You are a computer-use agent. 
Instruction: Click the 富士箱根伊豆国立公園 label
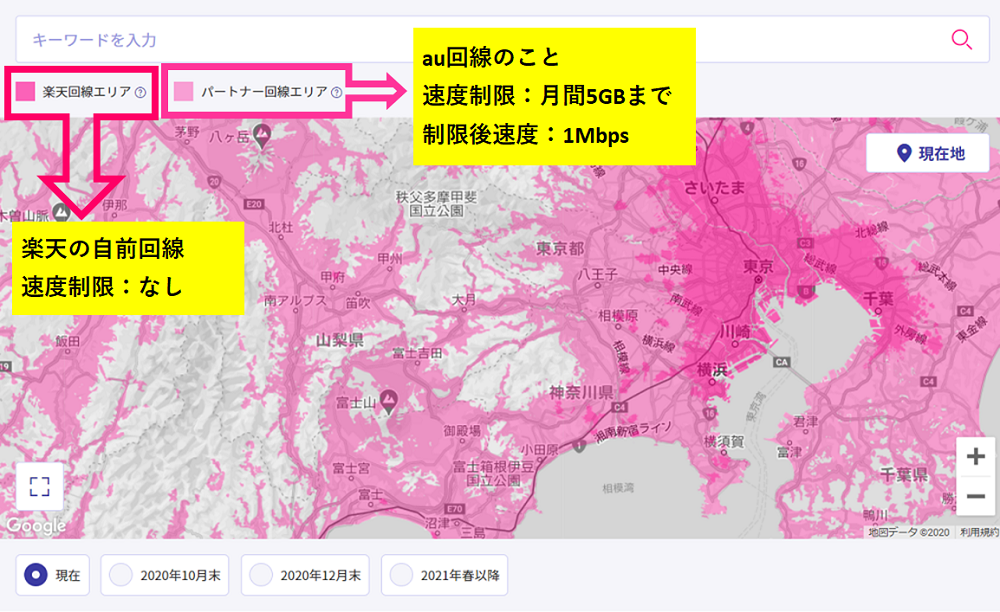click(494, 474)
